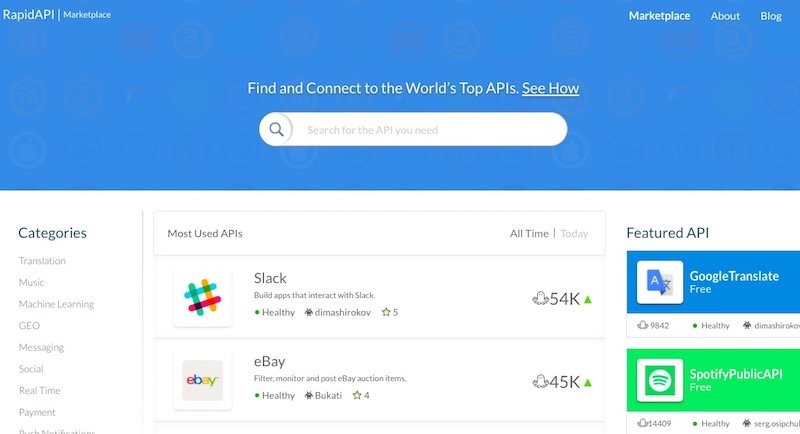The width and height of the screenshot is (800, 434).
Task: Open the Slack logo thumbnail
Action: coord(202,298)
